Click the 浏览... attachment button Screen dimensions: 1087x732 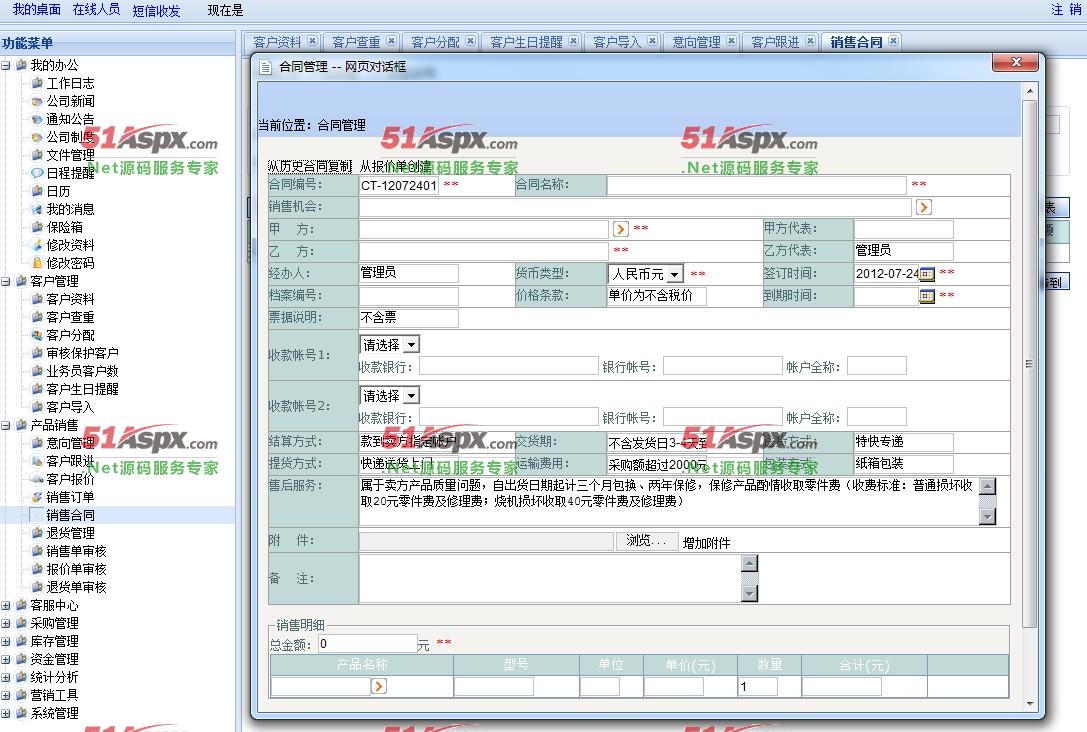click(x=646, y=541)
